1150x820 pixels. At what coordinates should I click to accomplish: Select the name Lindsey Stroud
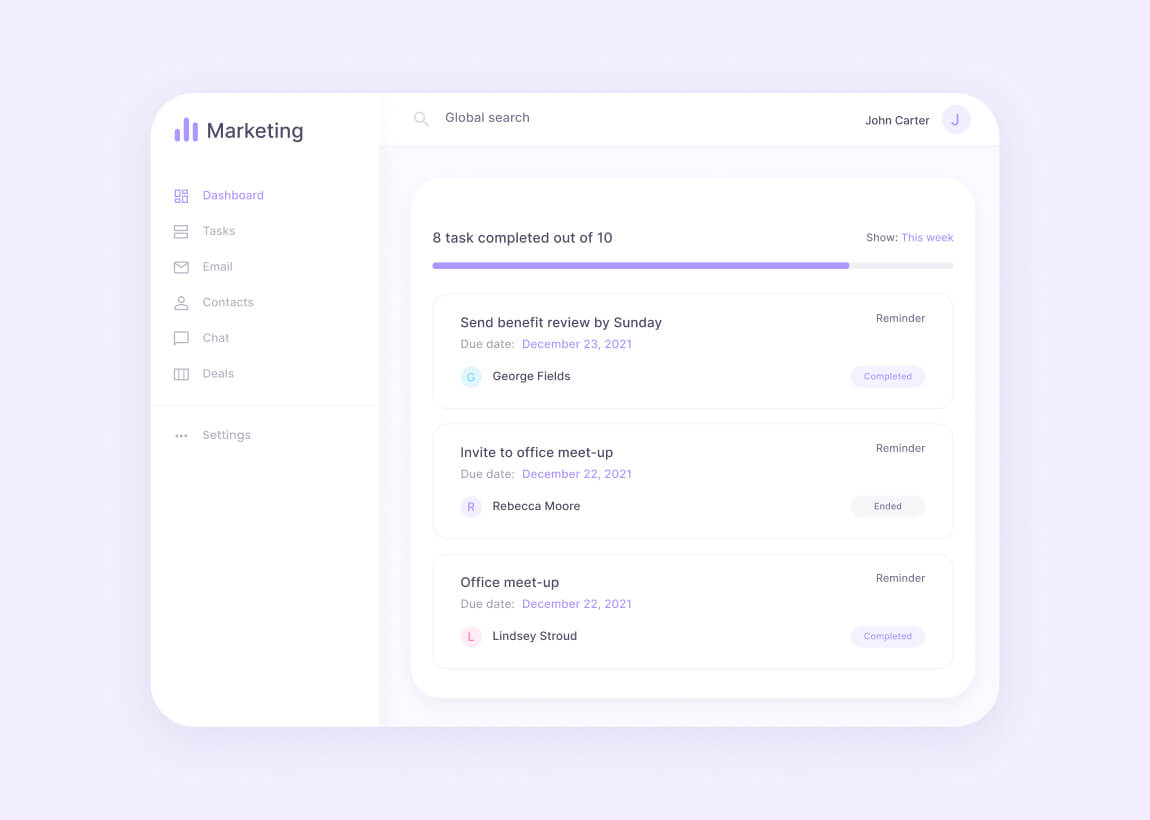click(x=535, y=636)
